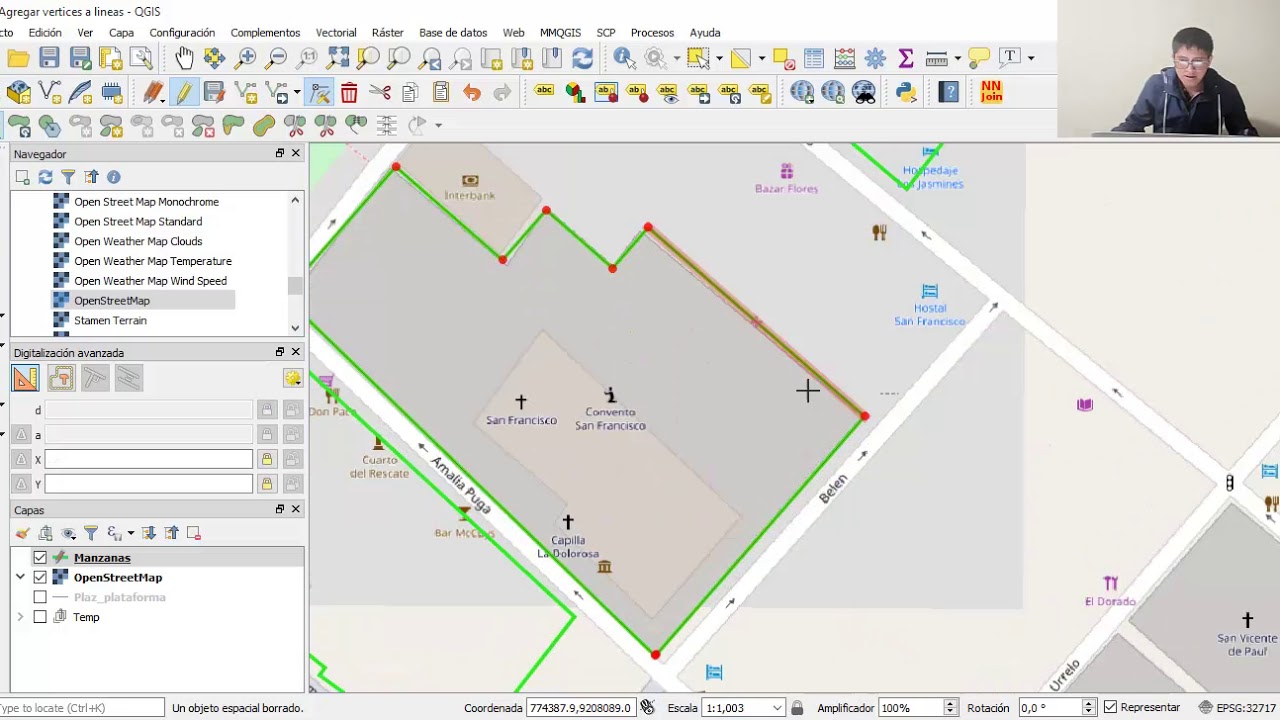1280x720 pixels.
Task: Select Stamen Terrain in browser
Action: click(x=110, y=321)
